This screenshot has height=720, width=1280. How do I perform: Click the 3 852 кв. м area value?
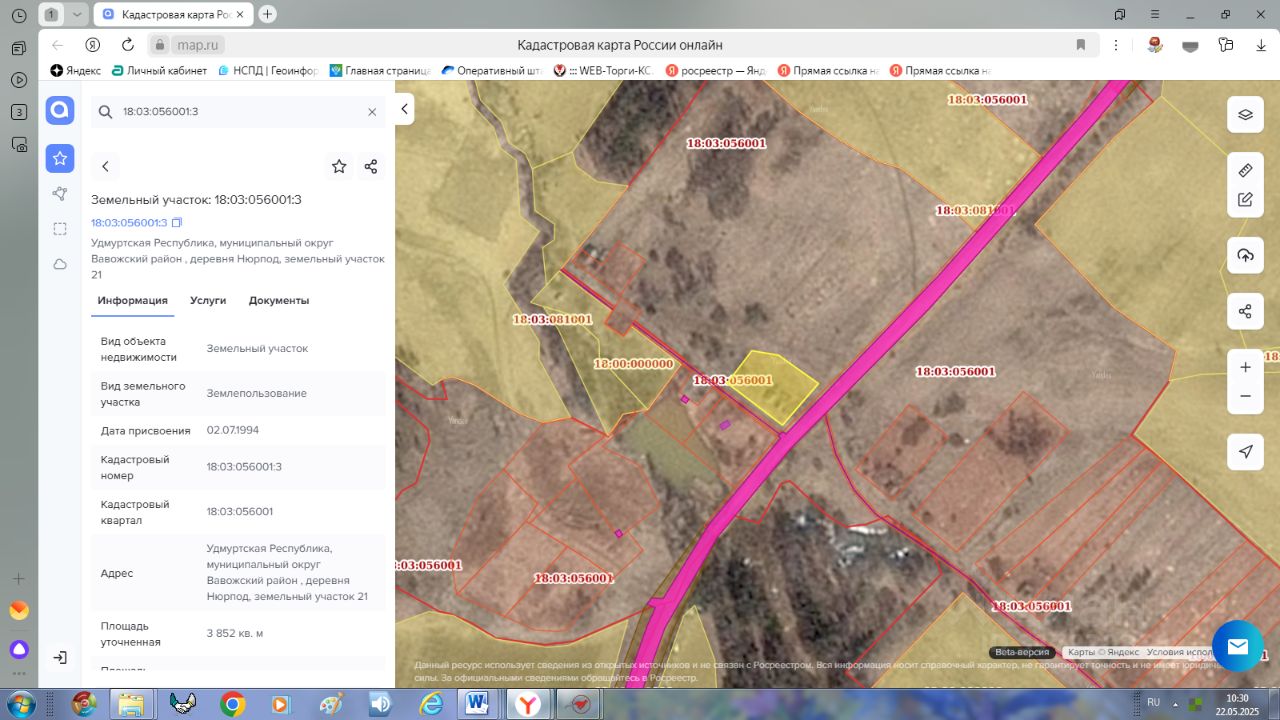click(x=235, y=633)
